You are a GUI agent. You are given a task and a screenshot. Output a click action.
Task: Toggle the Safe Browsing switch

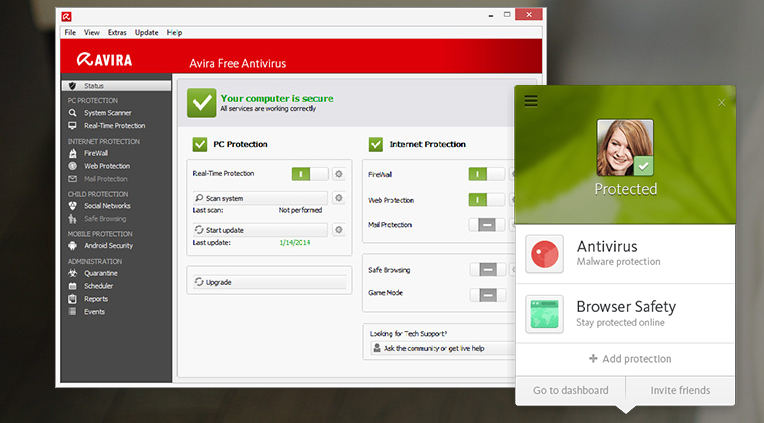click(x=488, y=269)
